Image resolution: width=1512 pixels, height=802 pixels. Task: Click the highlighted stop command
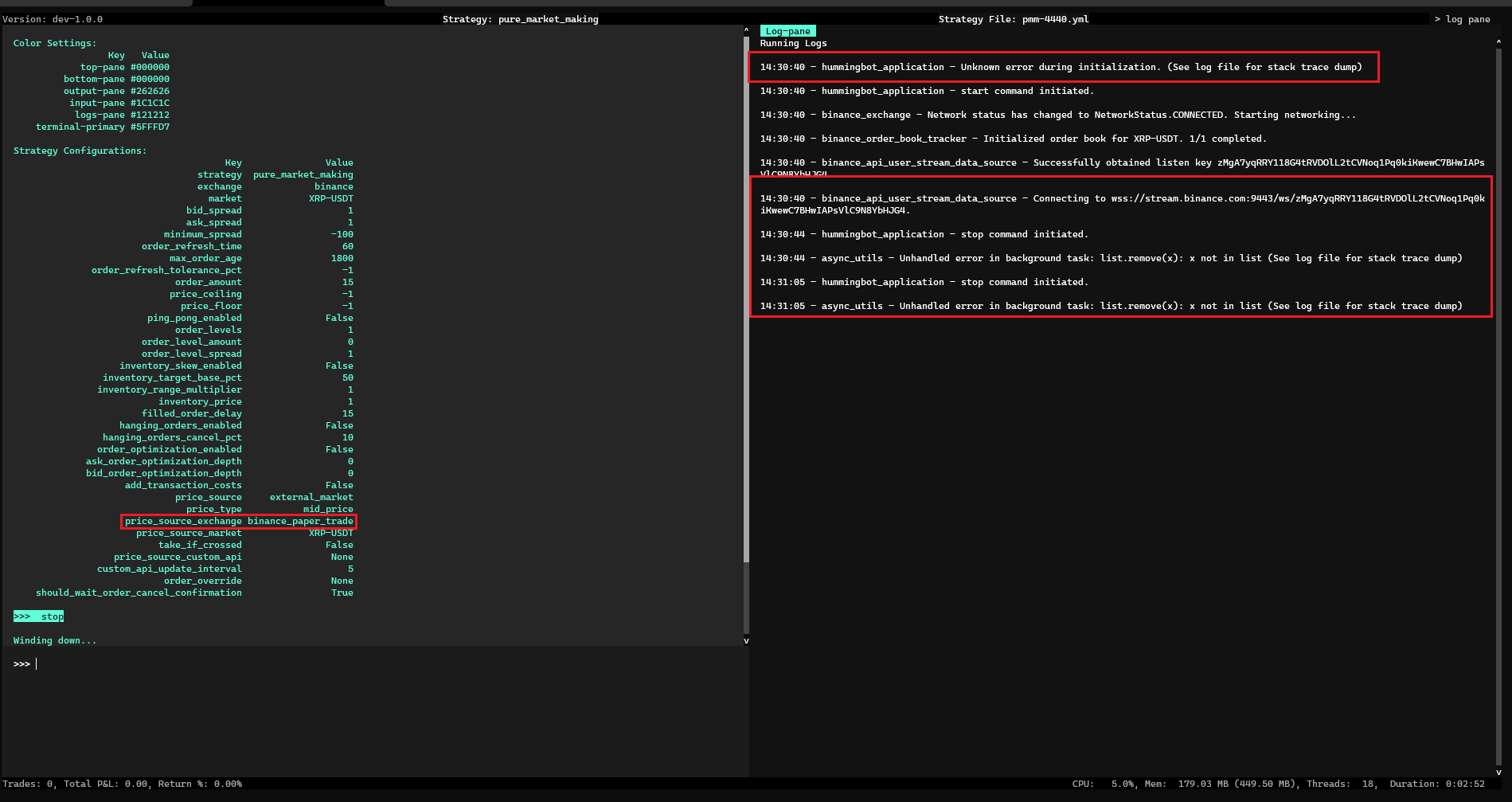coord(37,616)
